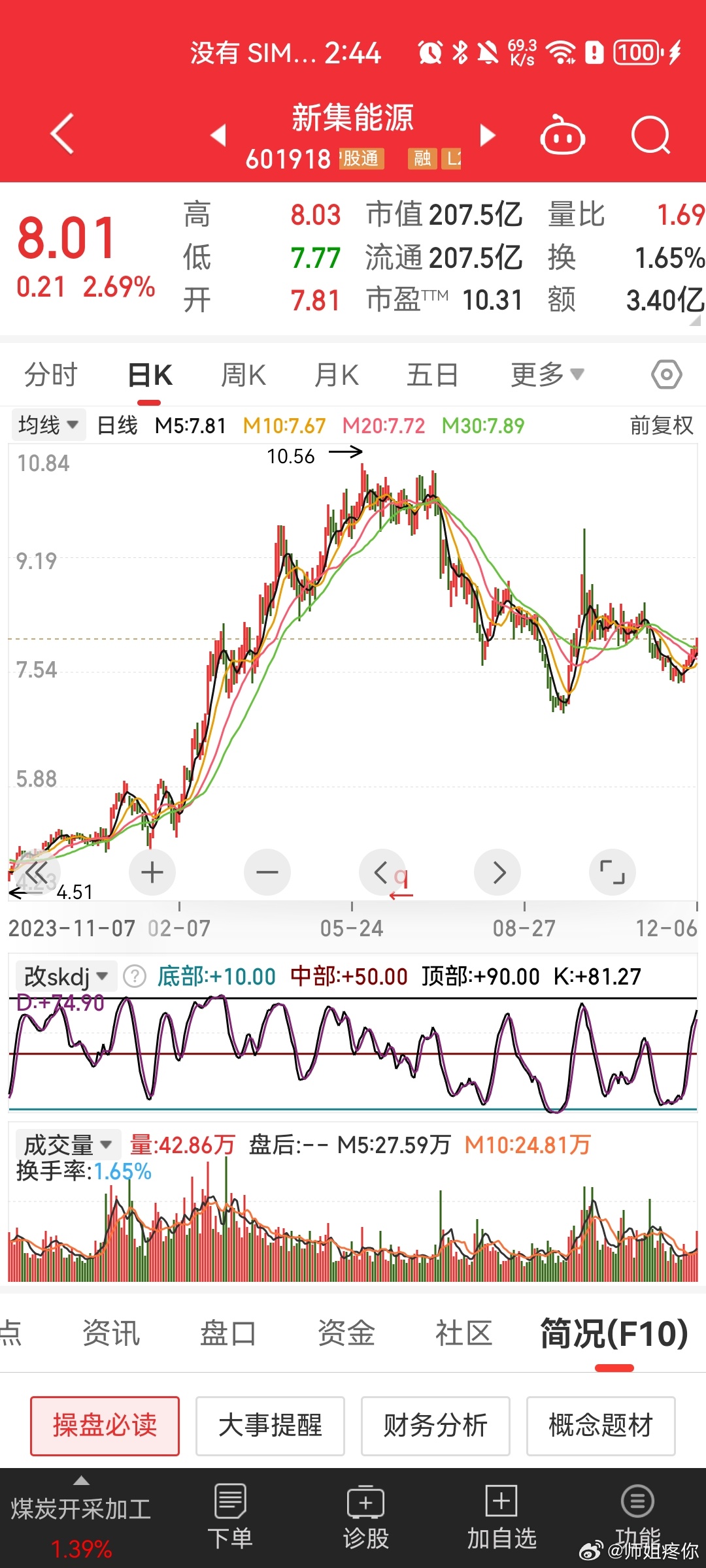Viewport: 706px width, 1568px height.
Task: Go to next stock with right triangle
Action: click(488, 135)
